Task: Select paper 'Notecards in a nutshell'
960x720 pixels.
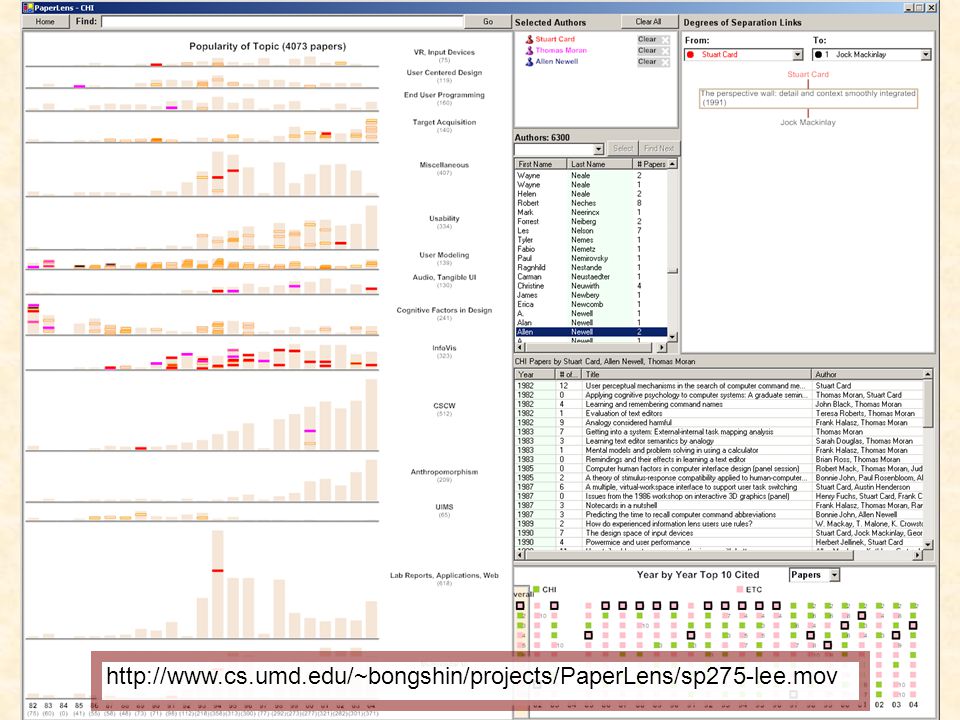Action: [x=719, y=505]
